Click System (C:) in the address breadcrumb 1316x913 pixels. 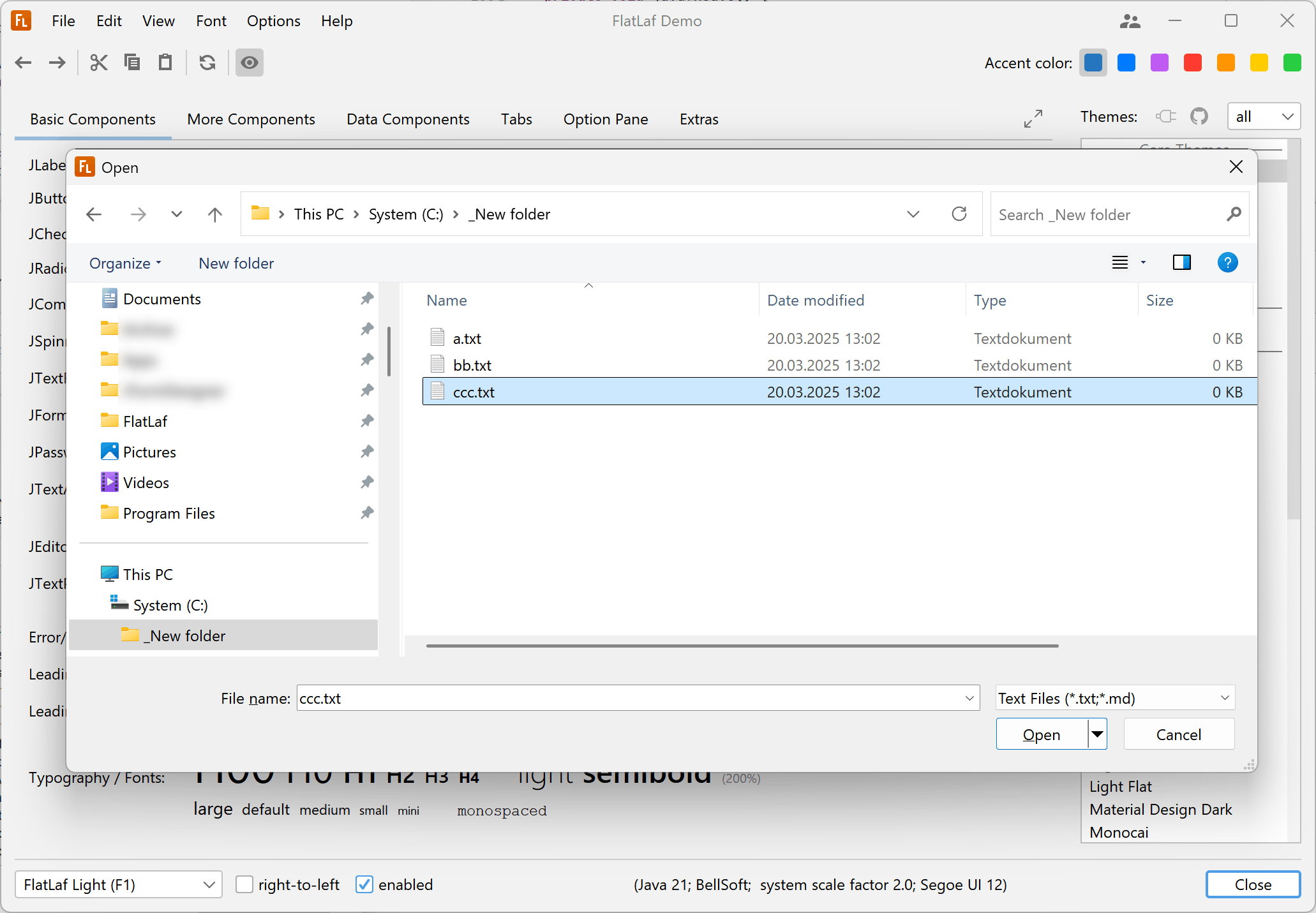tap(406, 214)
